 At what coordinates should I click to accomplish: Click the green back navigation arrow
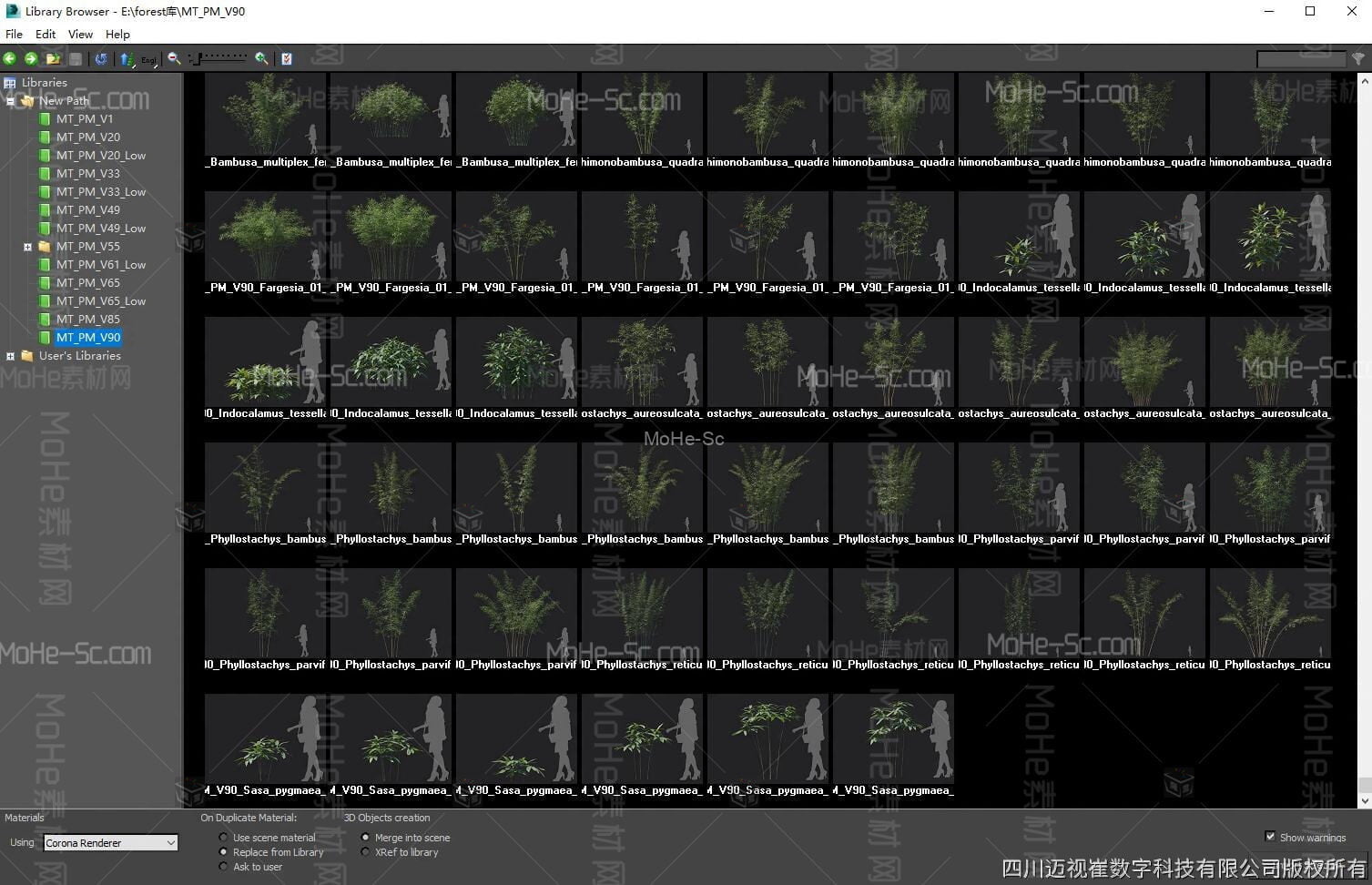tap(9, 58)
